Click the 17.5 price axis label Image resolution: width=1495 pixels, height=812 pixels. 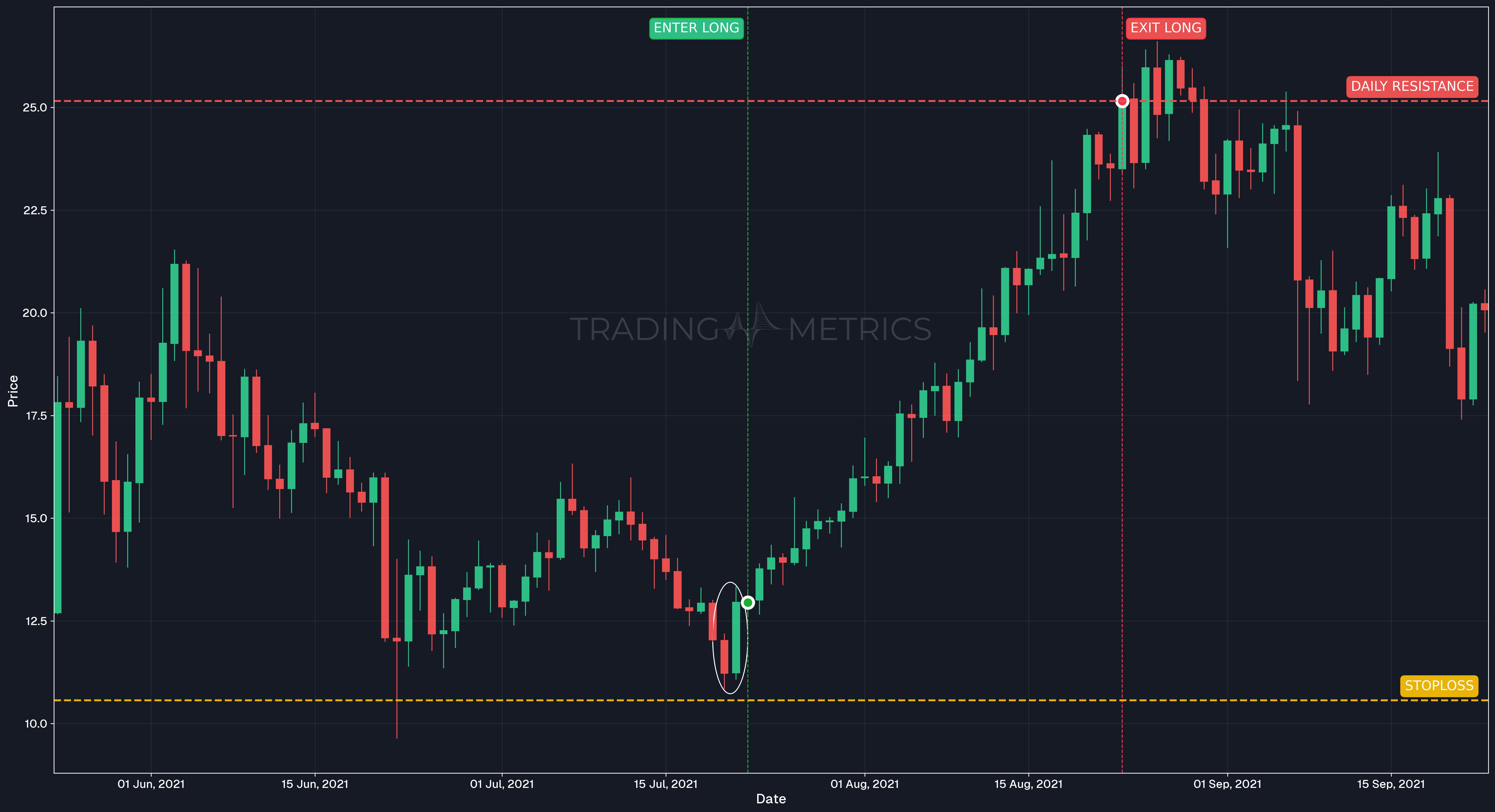point(36,415)
